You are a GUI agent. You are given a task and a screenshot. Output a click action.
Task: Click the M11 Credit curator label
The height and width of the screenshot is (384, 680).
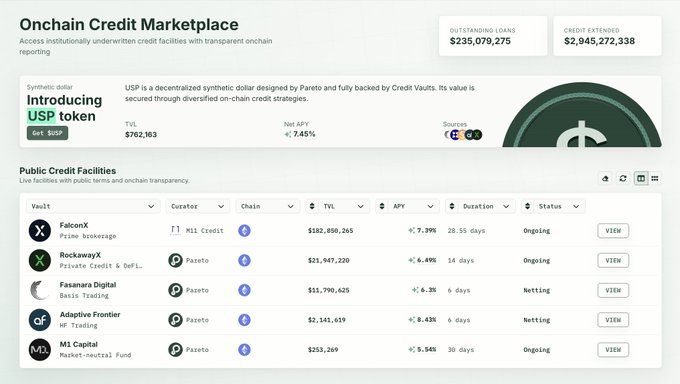point(205,231)
